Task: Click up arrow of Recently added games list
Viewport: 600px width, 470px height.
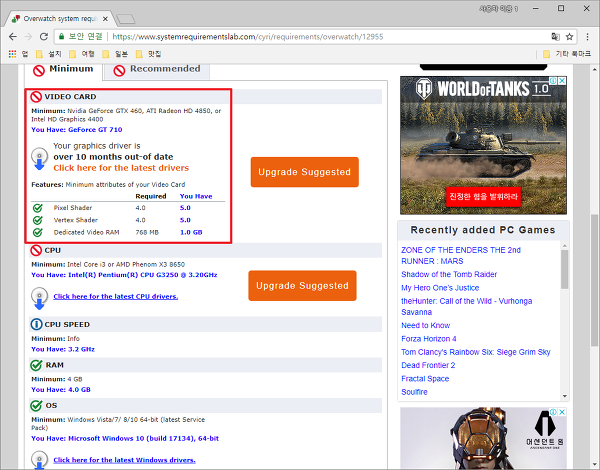Action: point(565,246)
